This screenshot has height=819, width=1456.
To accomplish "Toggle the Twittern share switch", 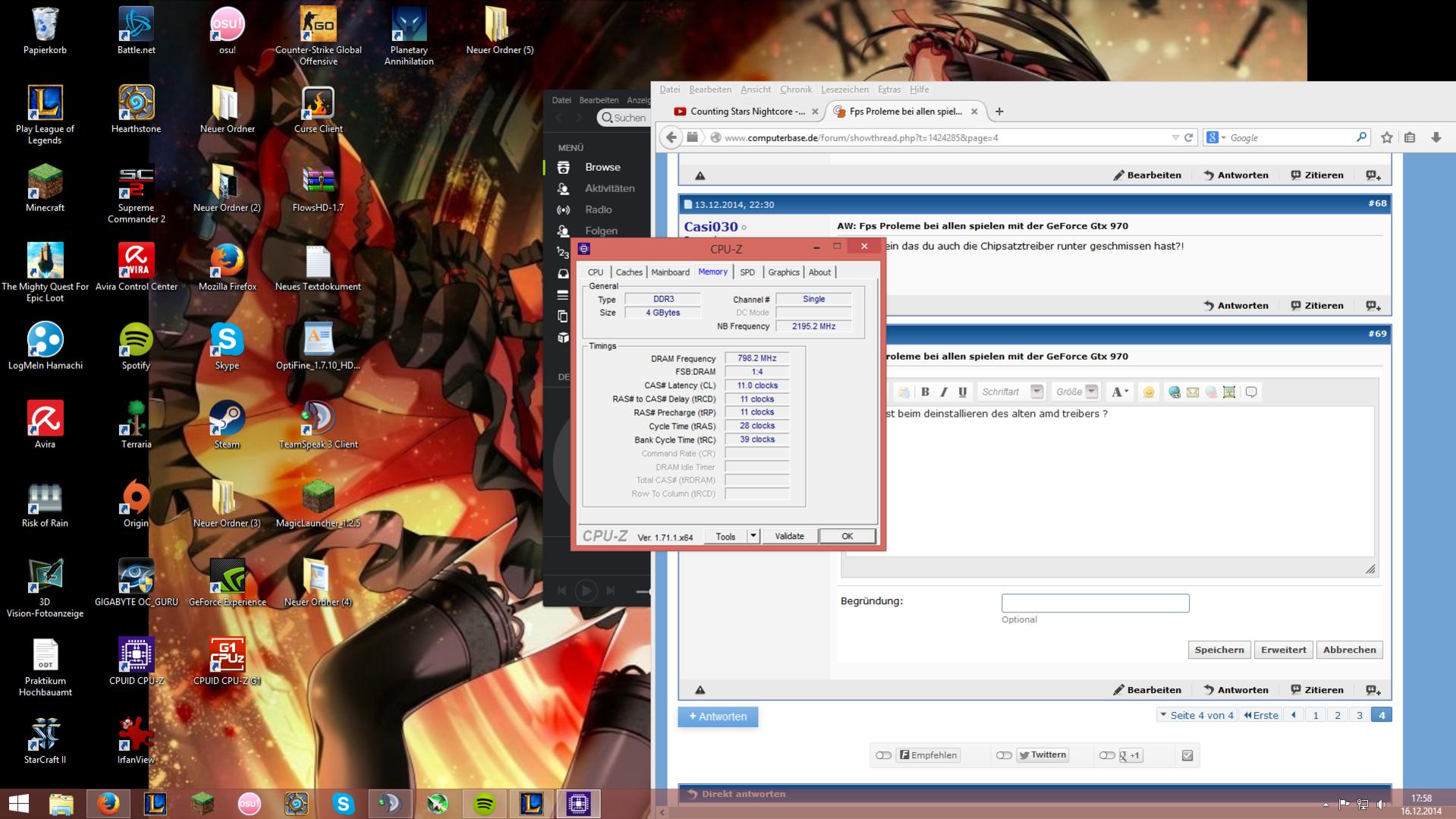I will pos(1004,755).
